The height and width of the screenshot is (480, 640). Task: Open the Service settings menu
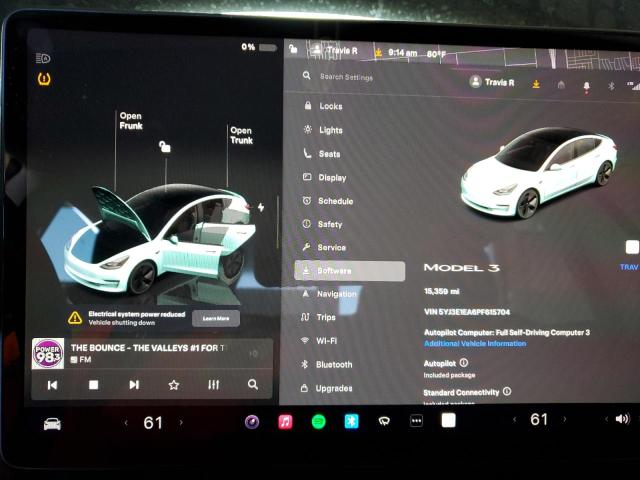click(324, 247)
